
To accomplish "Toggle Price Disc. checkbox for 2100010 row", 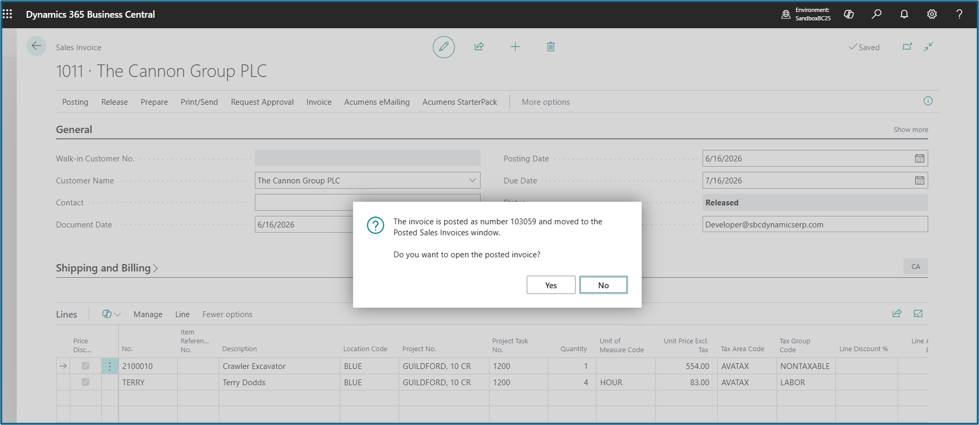I will tap(86, 366).
